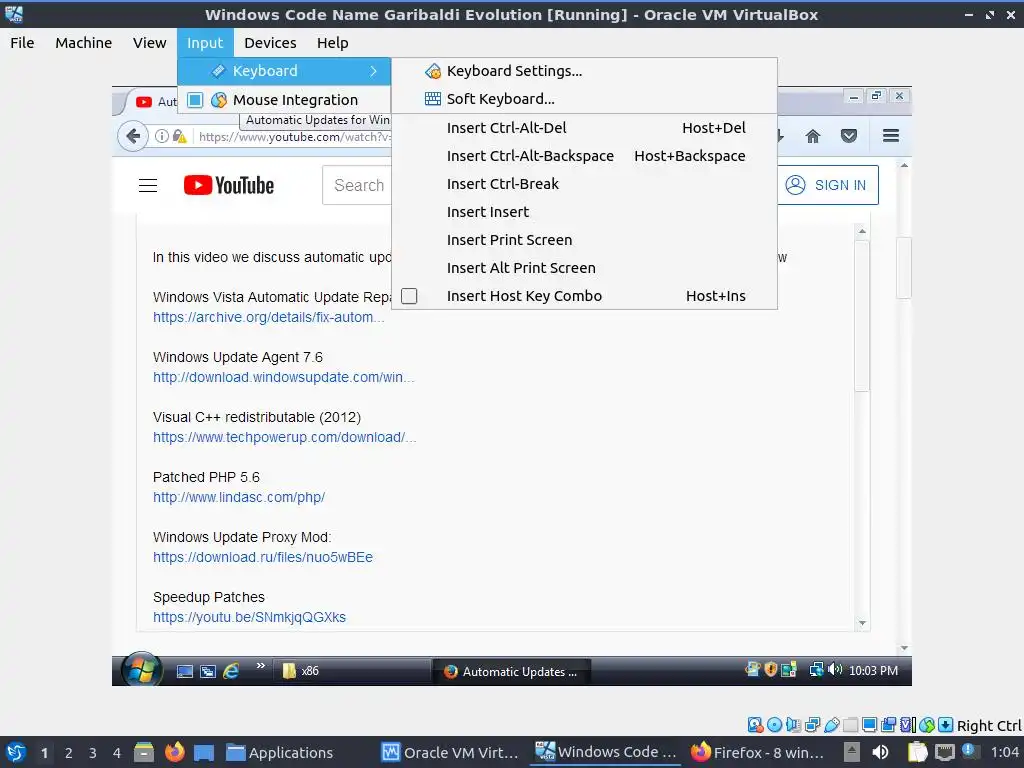Open the View menu

(x=150, y=43)
